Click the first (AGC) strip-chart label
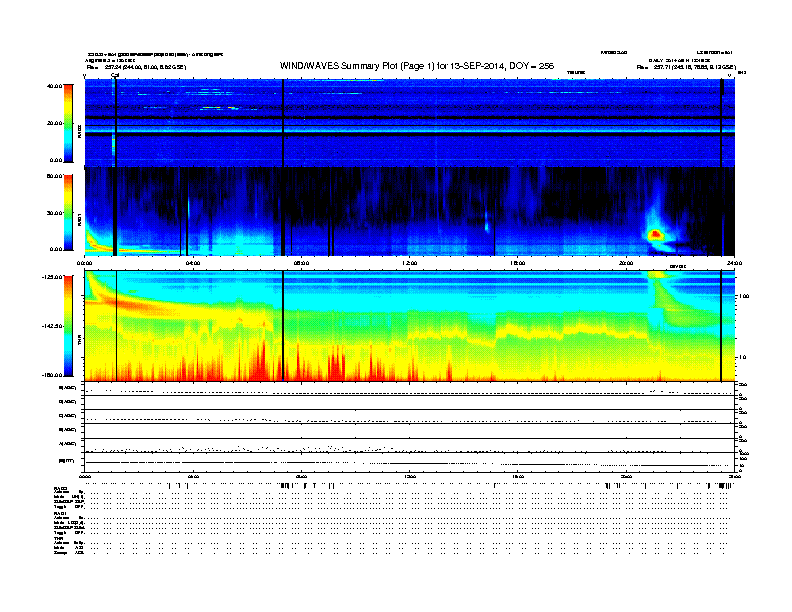Screen dimensions: 792x612 68,388
